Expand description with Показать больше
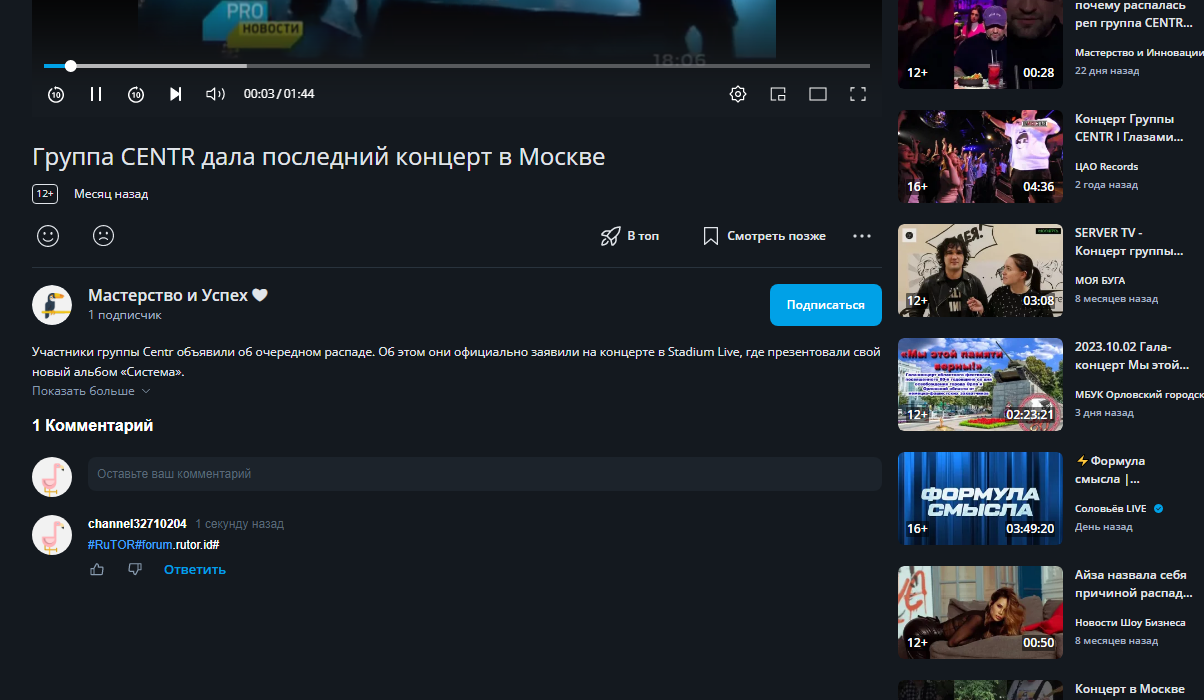The height and width of the screenshot is (700, 1204). coord(91,391)
